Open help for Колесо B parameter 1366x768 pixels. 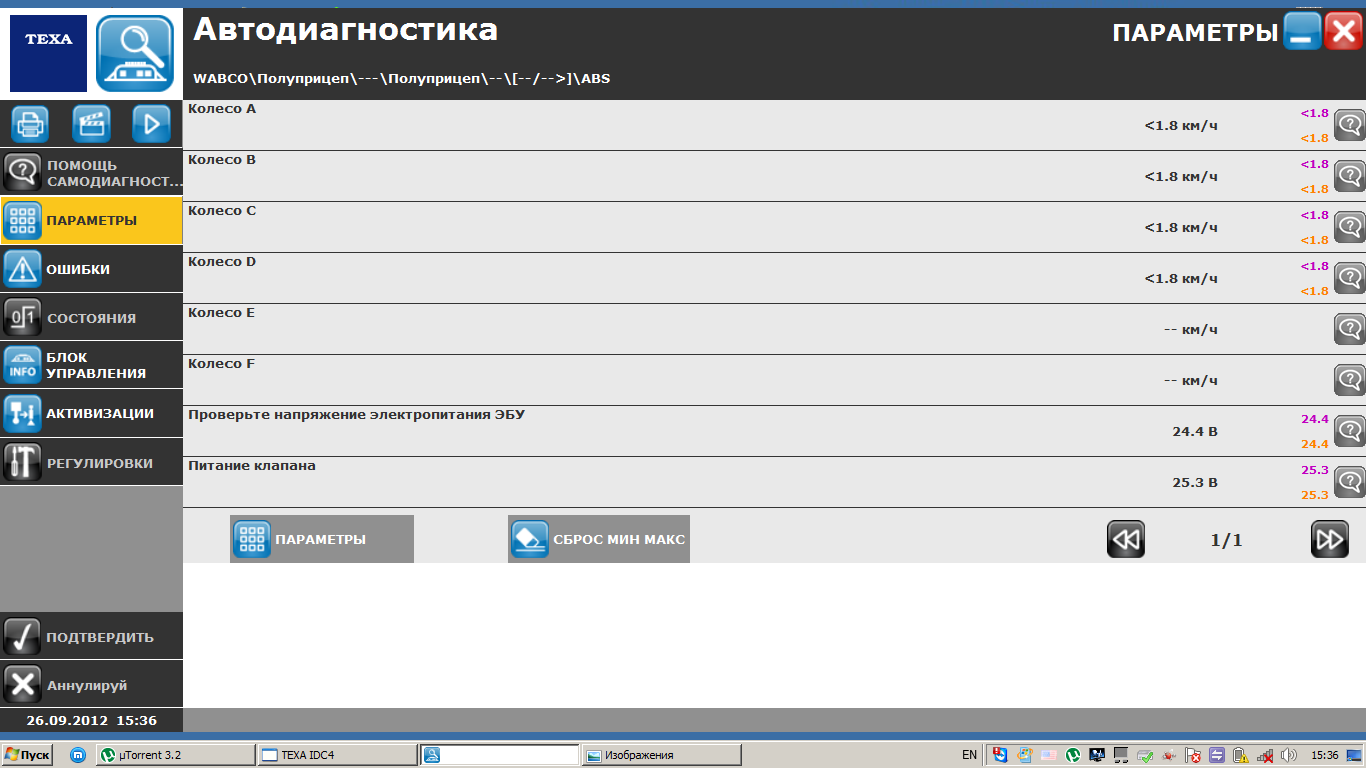[1349, 176]
